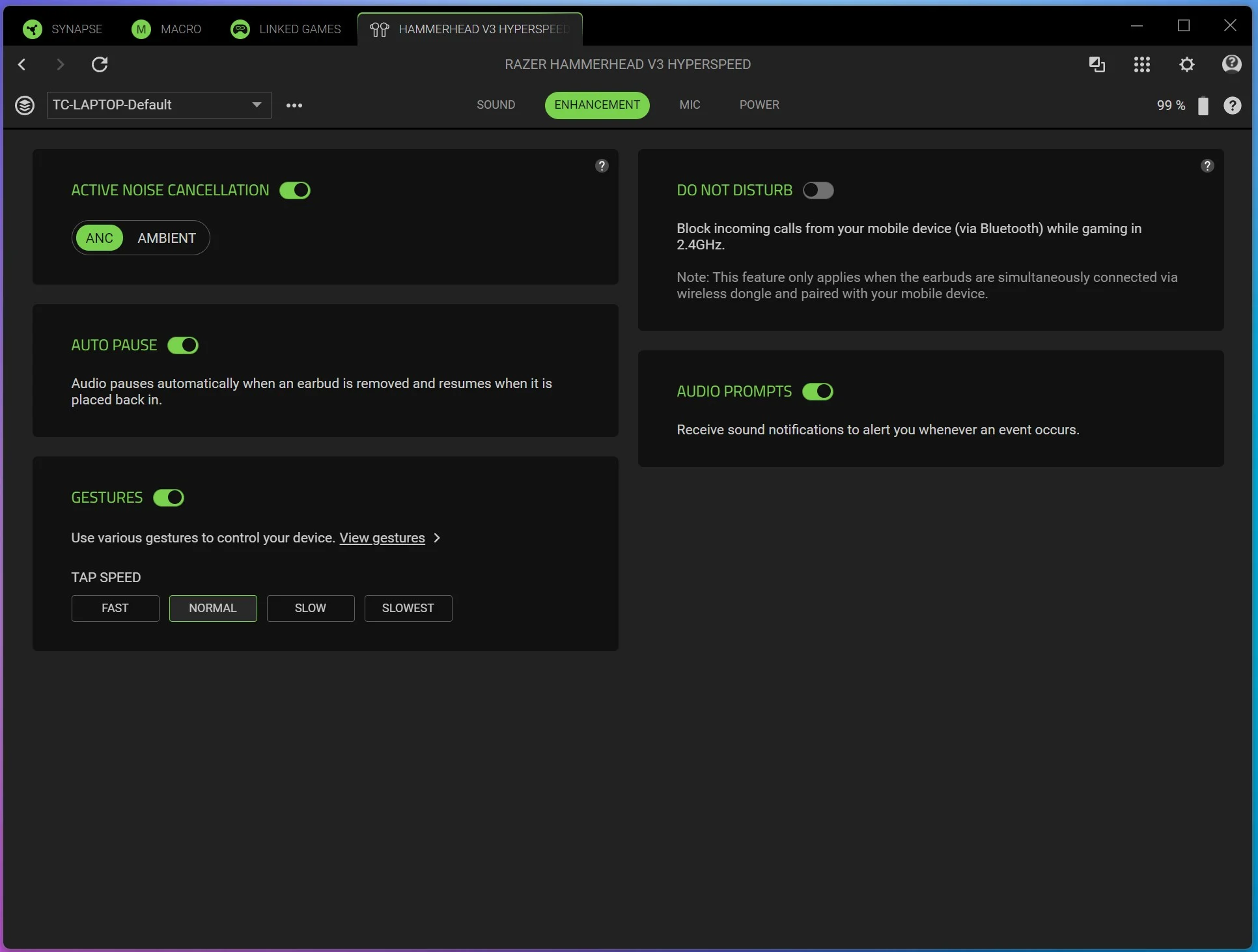Open the View gestures link
This screenshot has height=952, width=1258.
382,538
